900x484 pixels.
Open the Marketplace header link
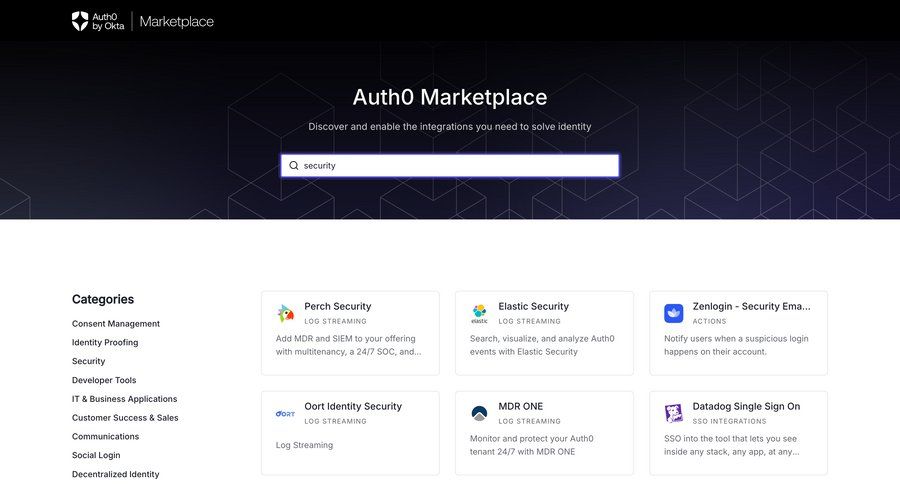coord(177,22)
